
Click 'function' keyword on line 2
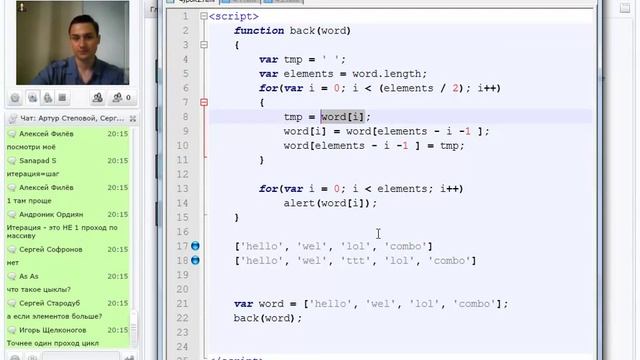pyautogui.click(x=259, y=31)
